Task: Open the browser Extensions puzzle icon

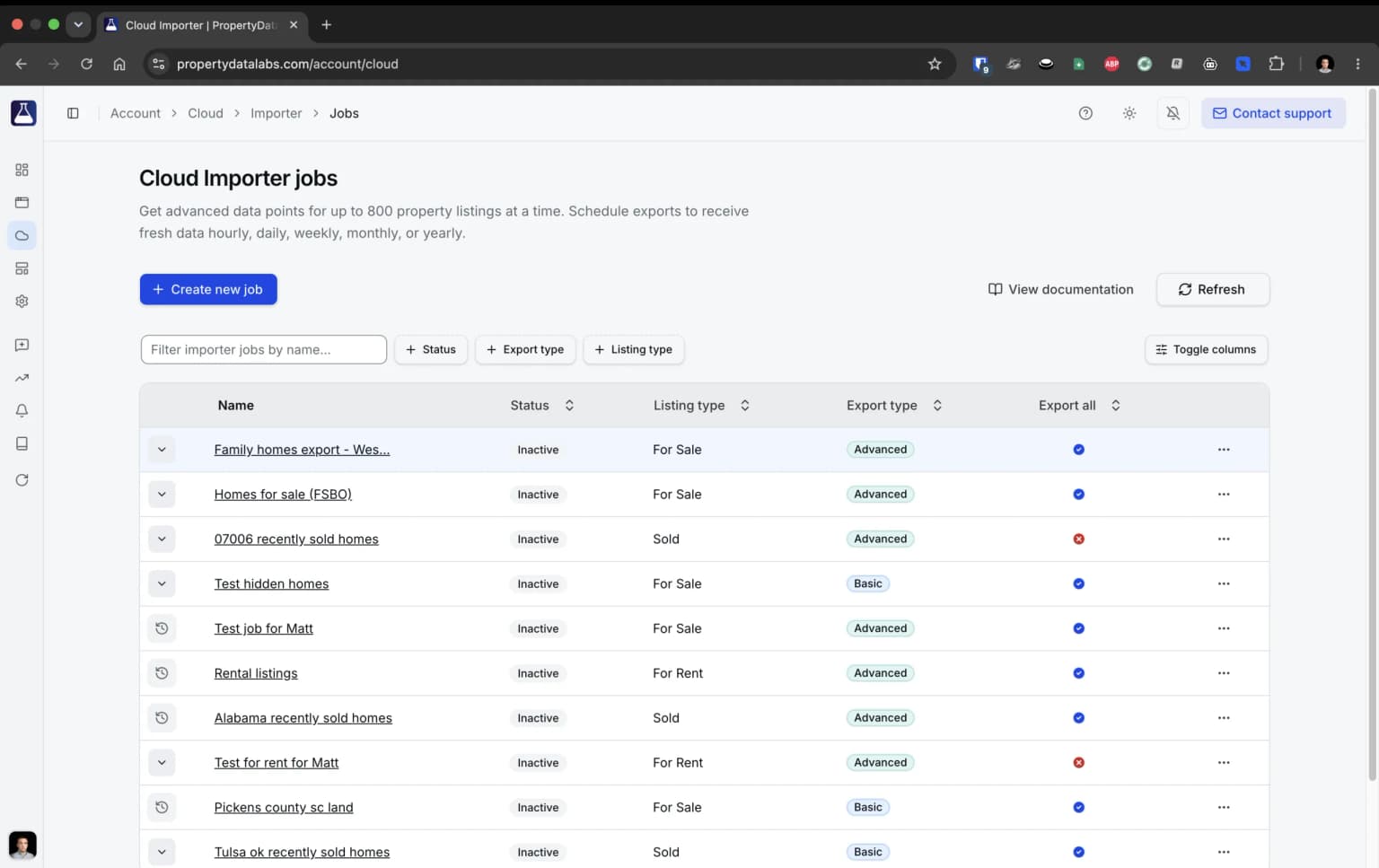Action: coord(1276,64)
